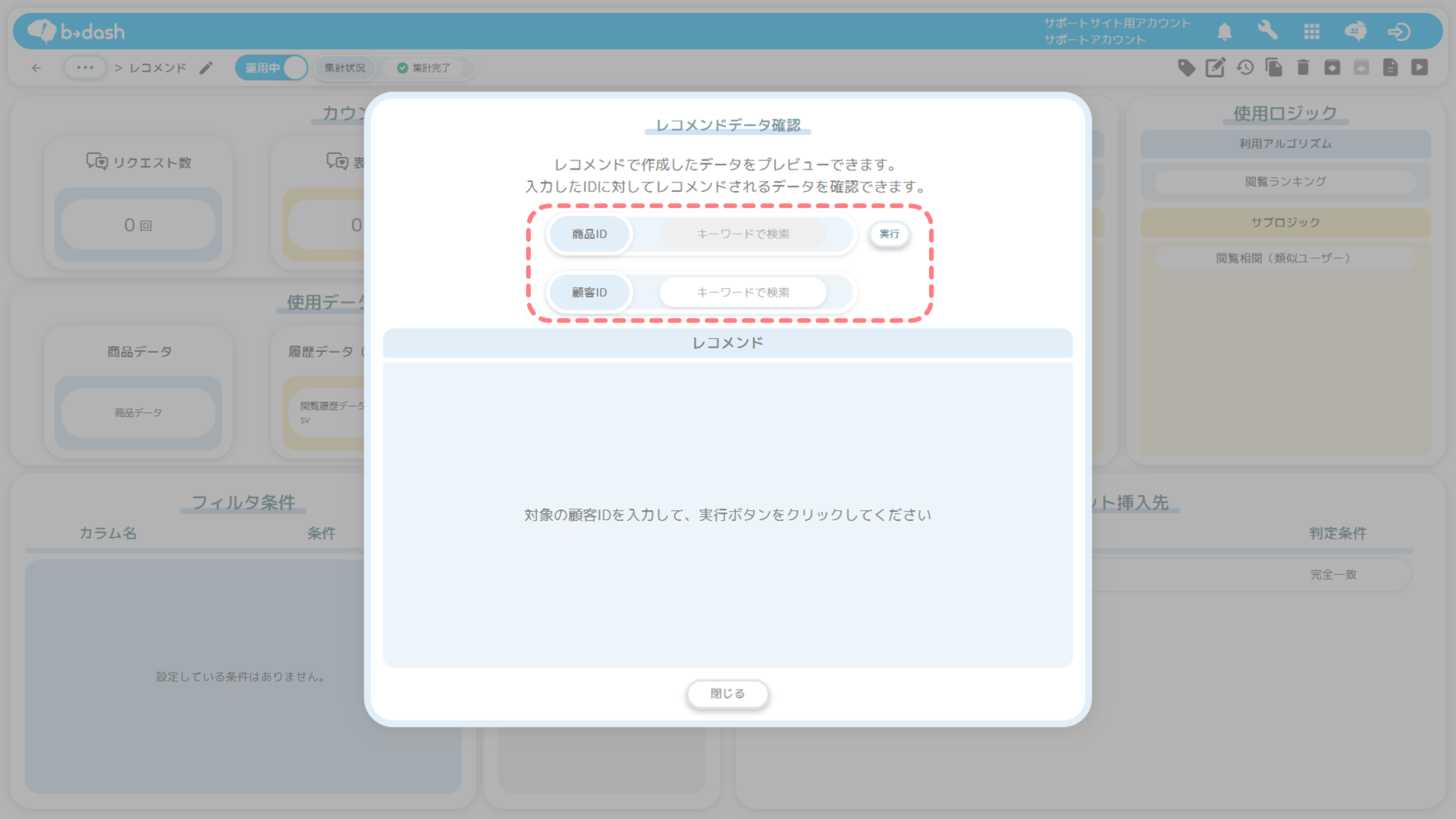Click the support chat mascot icon

click(1356, 31)
